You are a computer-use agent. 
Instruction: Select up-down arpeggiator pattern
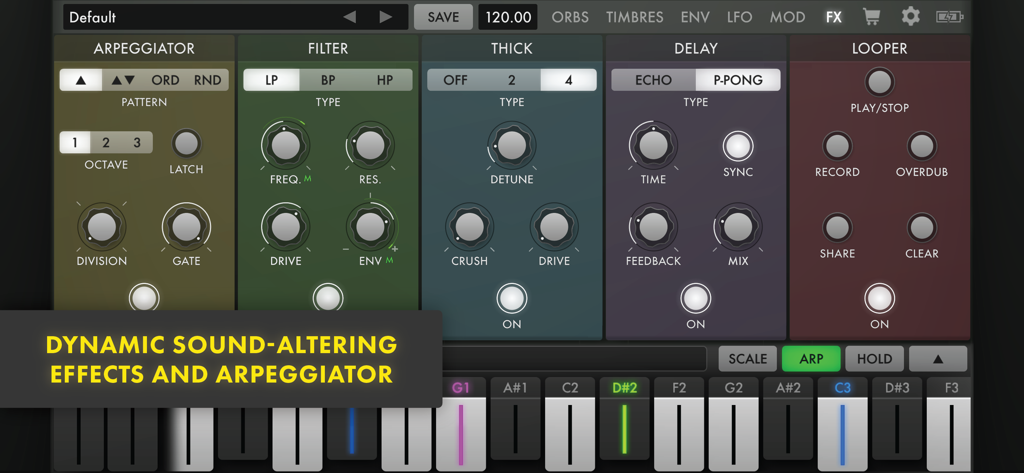(x=123, y=80)
